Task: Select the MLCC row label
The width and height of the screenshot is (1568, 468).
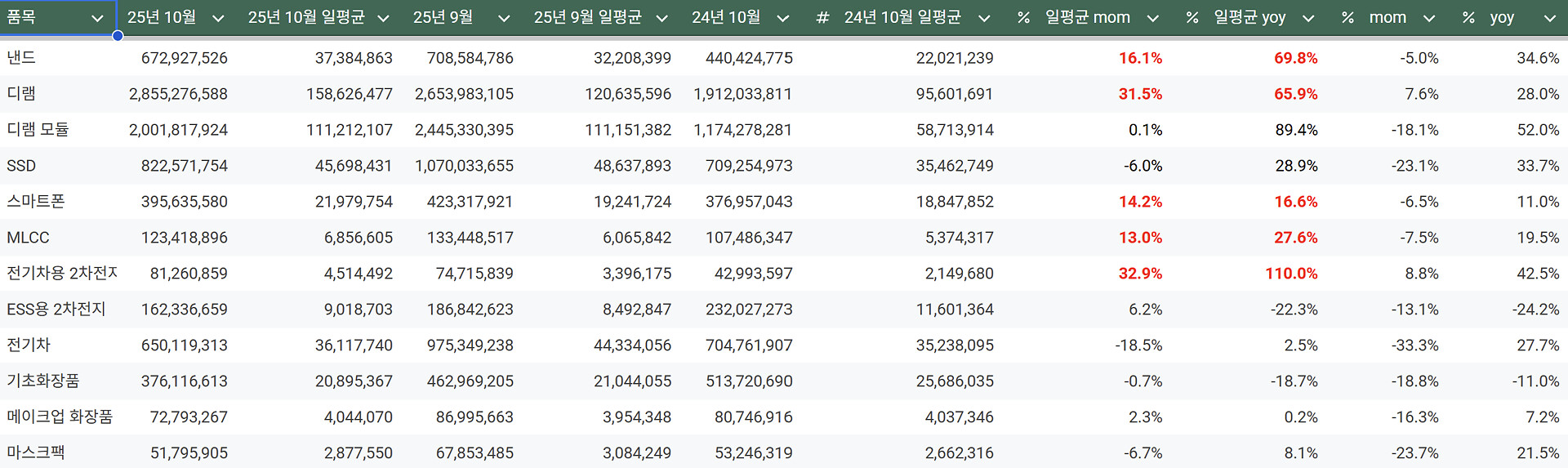Action: 28,238
